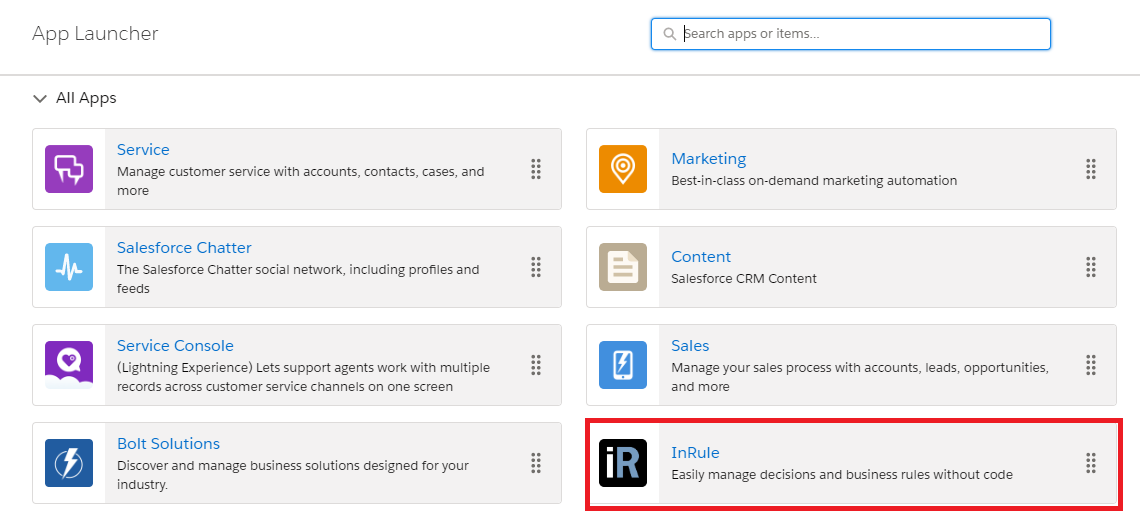Viewport: 1140px width, 522px height.
Task: Open the Sales phone icon
Action: pos(623,365)
